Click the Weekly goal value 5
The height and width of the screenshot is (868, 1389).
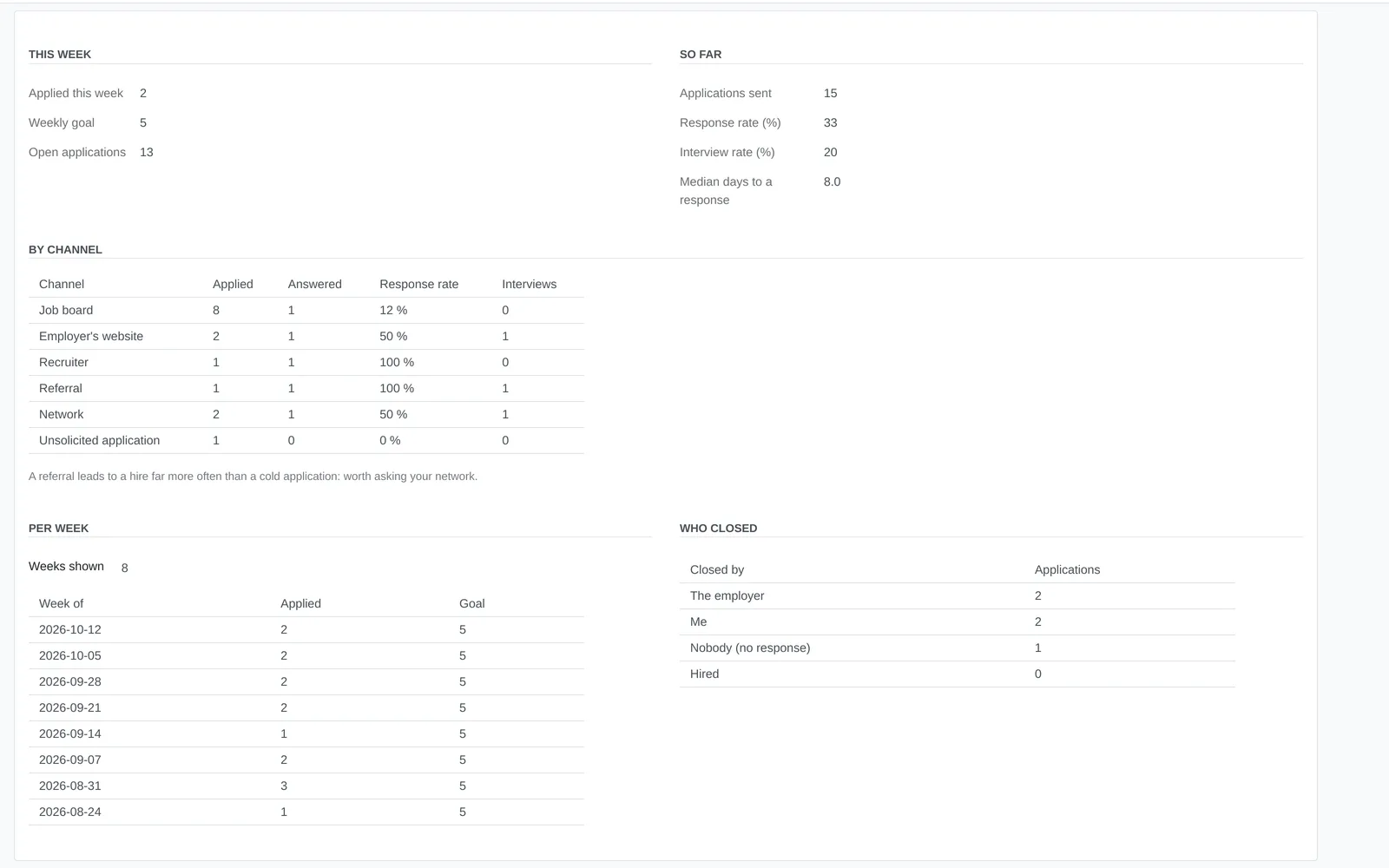pyautogui.click(x=143, y=122)
